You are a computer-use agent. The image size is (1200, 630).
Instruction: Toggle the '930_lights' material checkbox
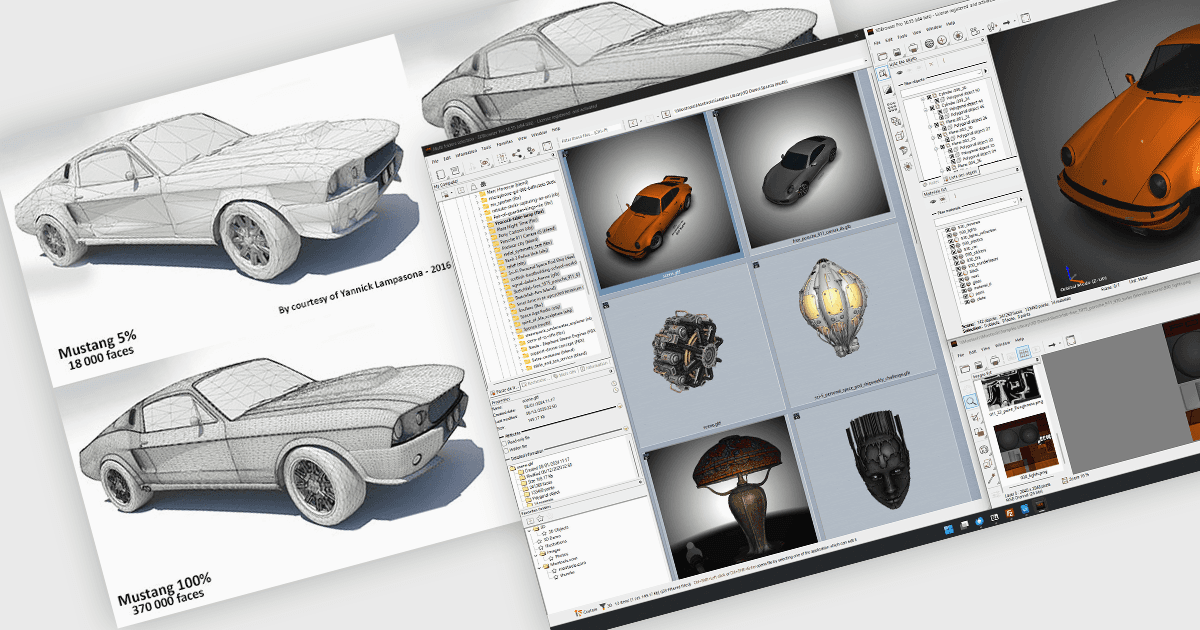(949, 234)
